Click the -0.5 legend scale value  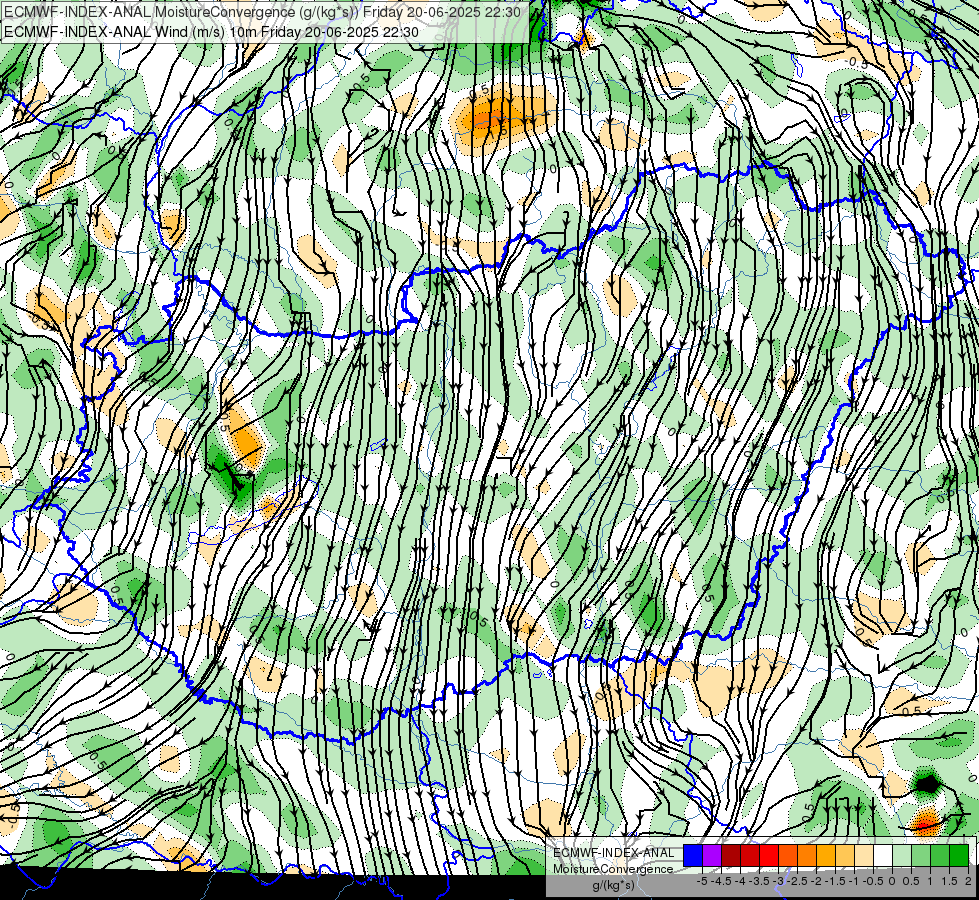pyautogui.click(x=873, y=881)
